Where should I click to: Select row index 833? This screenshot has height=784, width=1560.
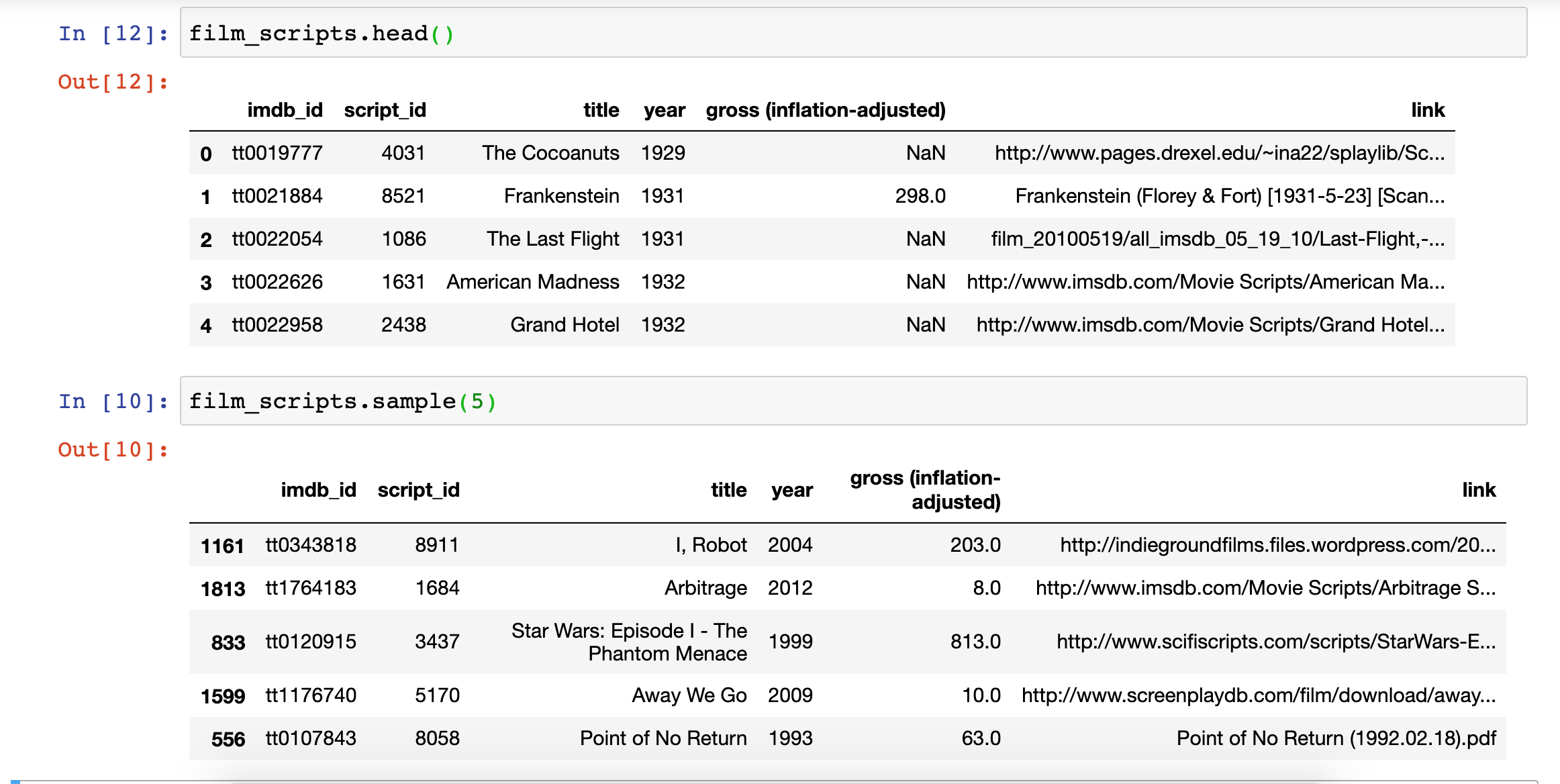(x=228, y=642)
